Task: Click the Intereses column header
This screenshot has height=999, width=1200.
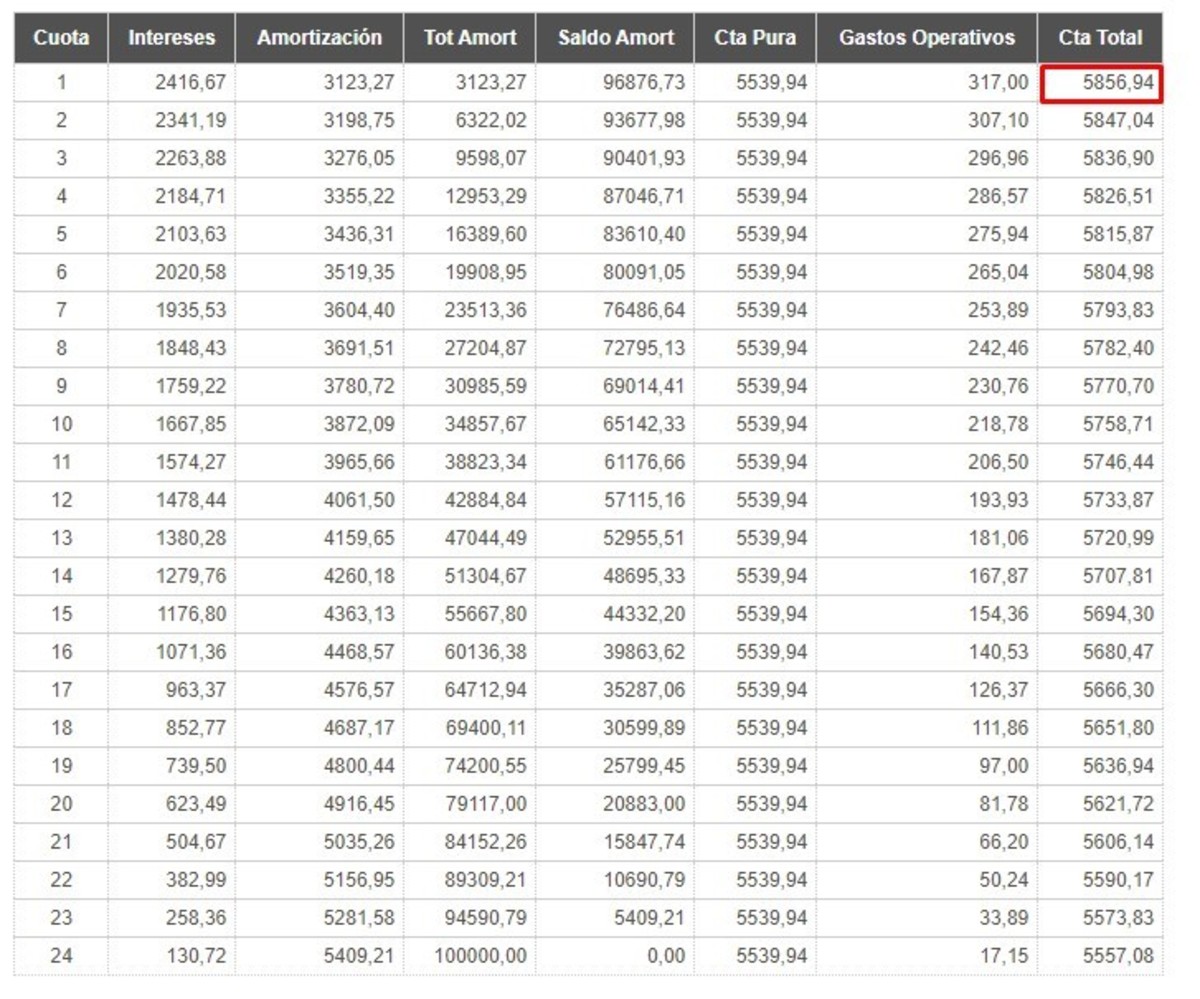Action: (171, 38)
